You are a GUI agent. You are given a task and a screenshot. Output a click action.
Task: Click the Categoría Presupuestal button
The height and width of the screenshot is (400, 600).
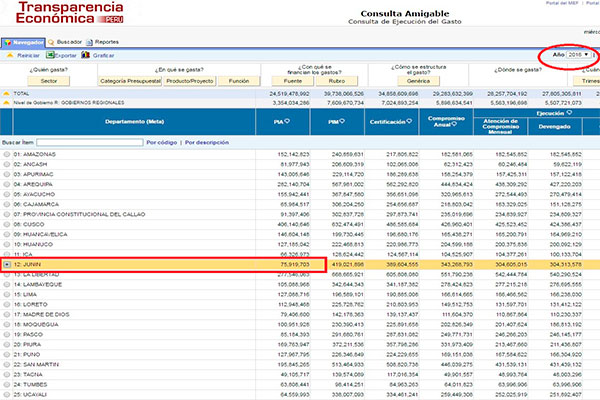tap(130, 81)
